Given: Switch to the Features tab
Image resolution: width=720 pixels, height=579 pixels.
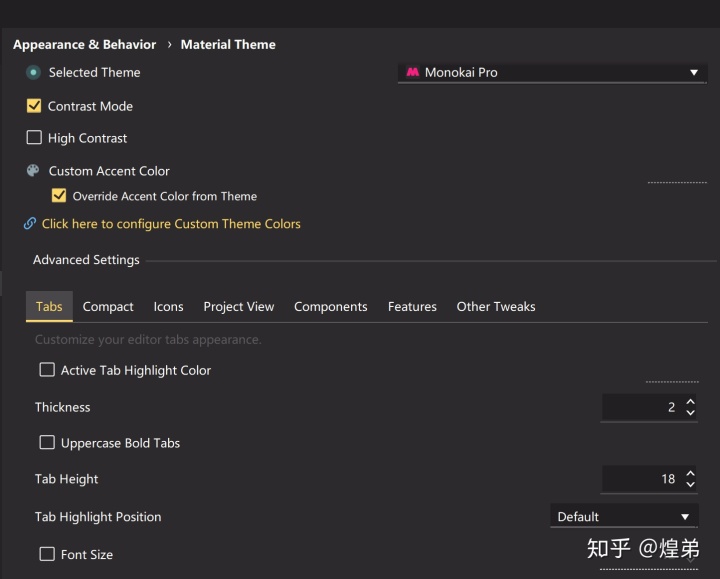Looking at the screenshot, I should [x=412, y=306].
